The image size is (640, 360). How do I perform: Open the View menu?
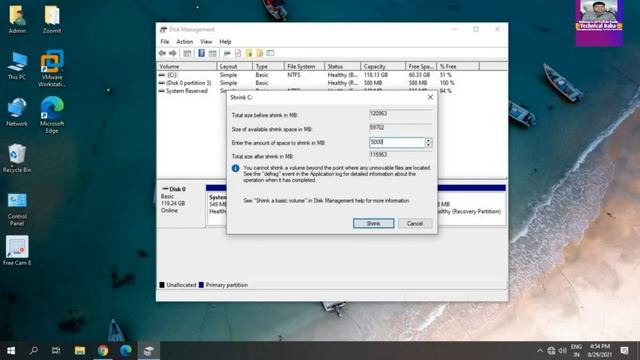tap(206, 42)
